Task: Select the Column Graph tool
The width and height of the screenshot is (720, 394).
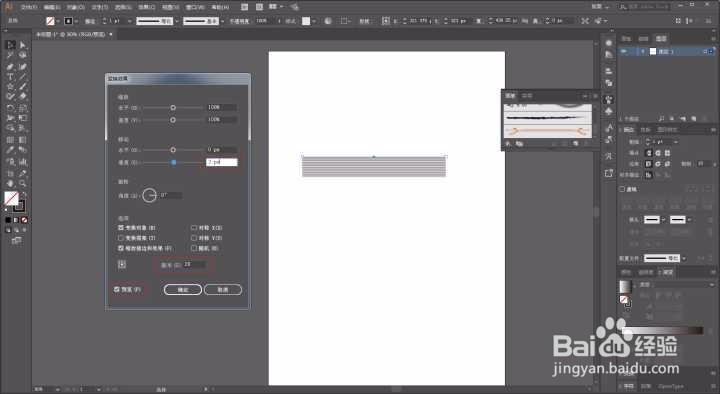Action: tap(22, 162)
